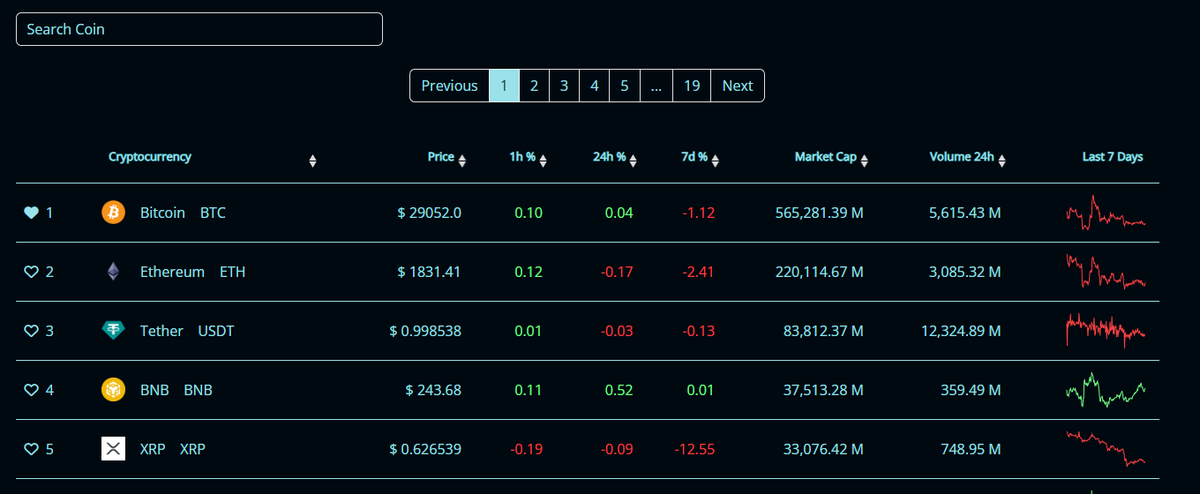Open the Bitcoin coin name
Image resolution: width=1200 pixels, height=494 pixels.
tap(162, 213)
